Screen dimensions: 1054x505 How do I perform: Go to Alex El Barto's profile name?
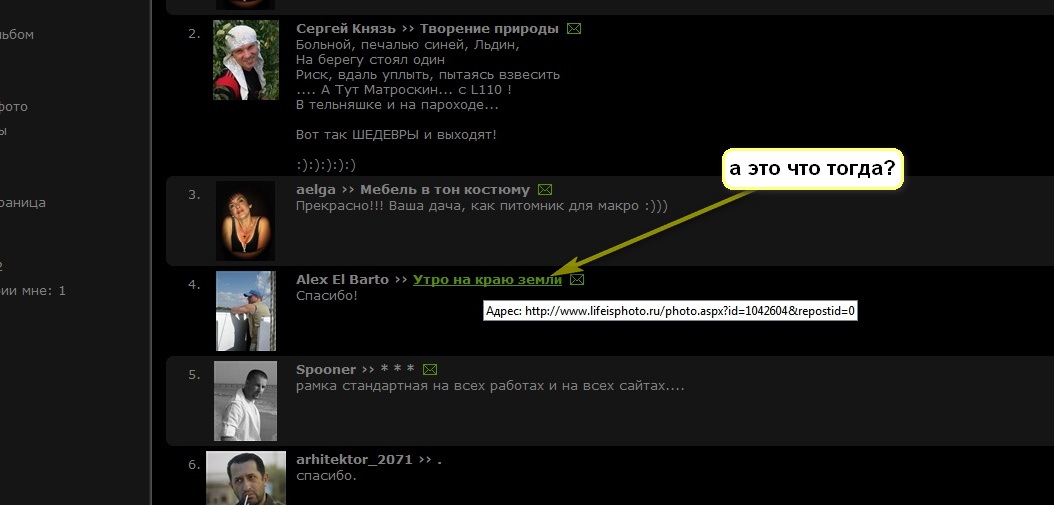pyautogui.click(x=342, y=280)
